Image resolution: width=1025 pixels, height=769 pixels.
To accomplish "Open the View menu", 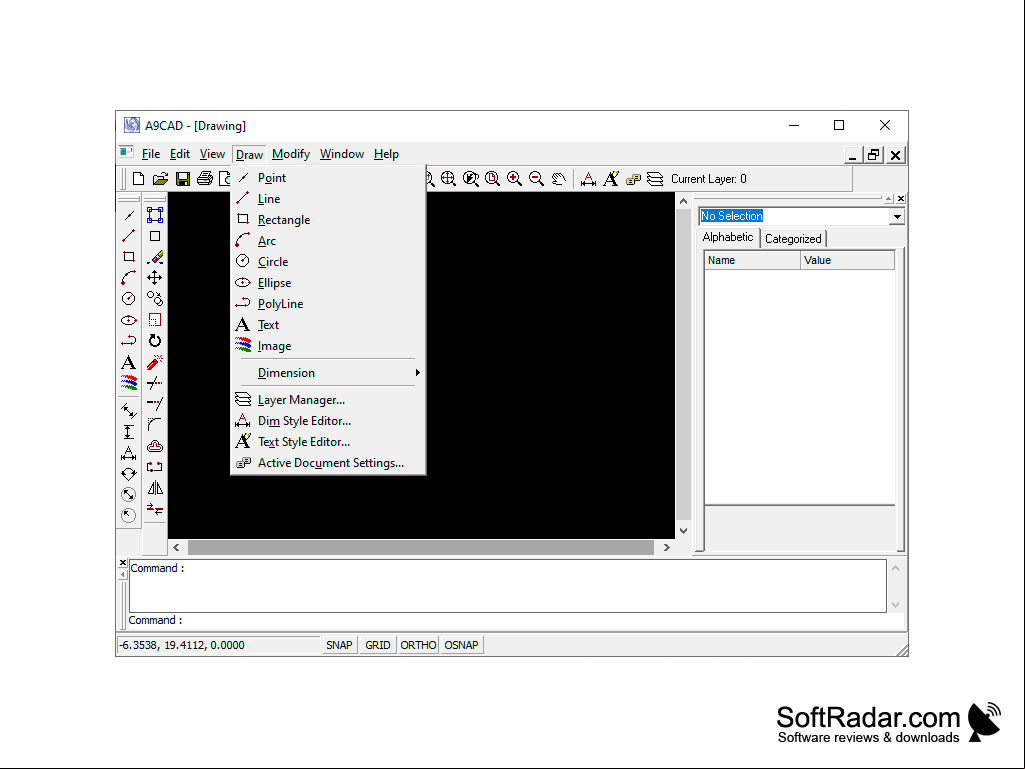I will pos(212,154).
